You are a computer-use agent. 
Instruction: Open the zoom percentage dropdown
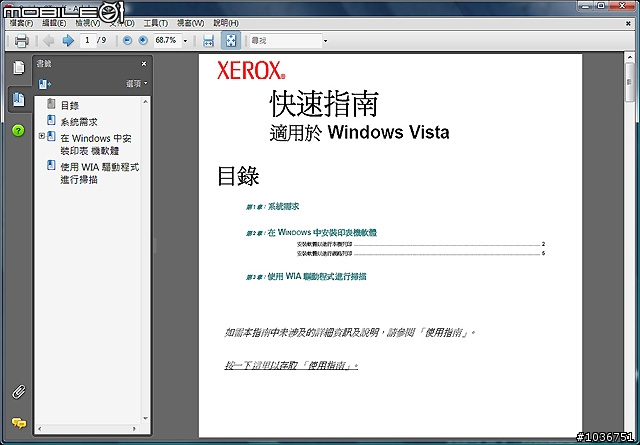(x=185, y=41)
